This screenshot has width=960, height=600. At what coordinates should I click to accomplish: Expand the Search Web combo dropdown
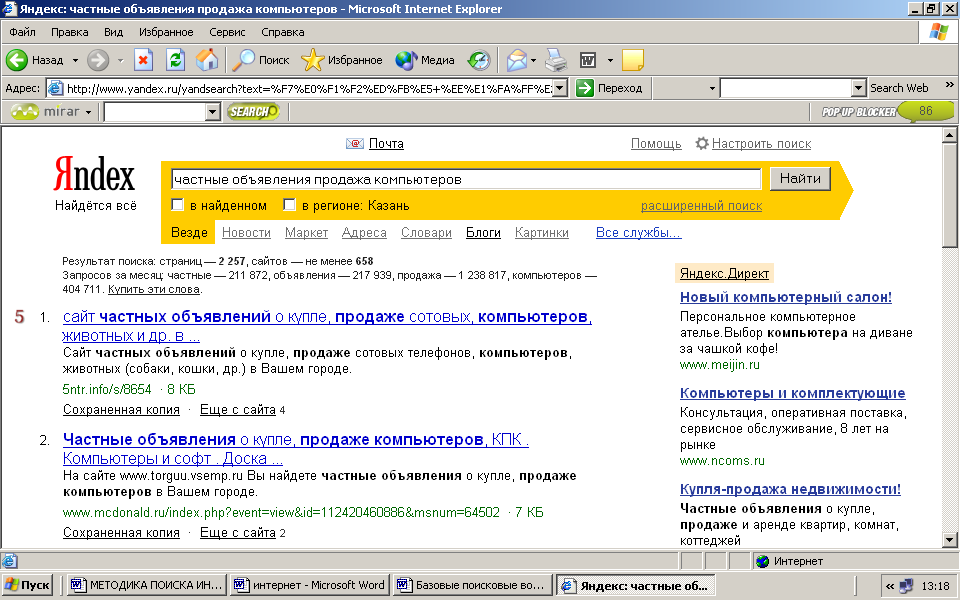point(858,88)
